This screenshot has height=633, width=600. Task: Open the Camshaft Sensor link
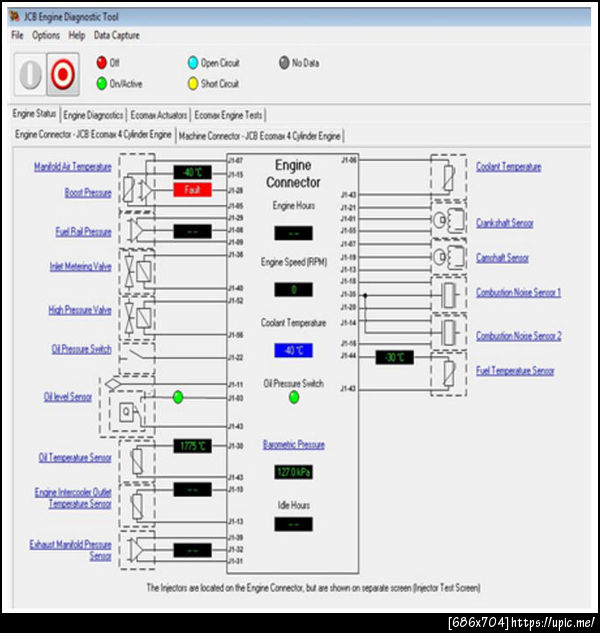coord(502,258)
